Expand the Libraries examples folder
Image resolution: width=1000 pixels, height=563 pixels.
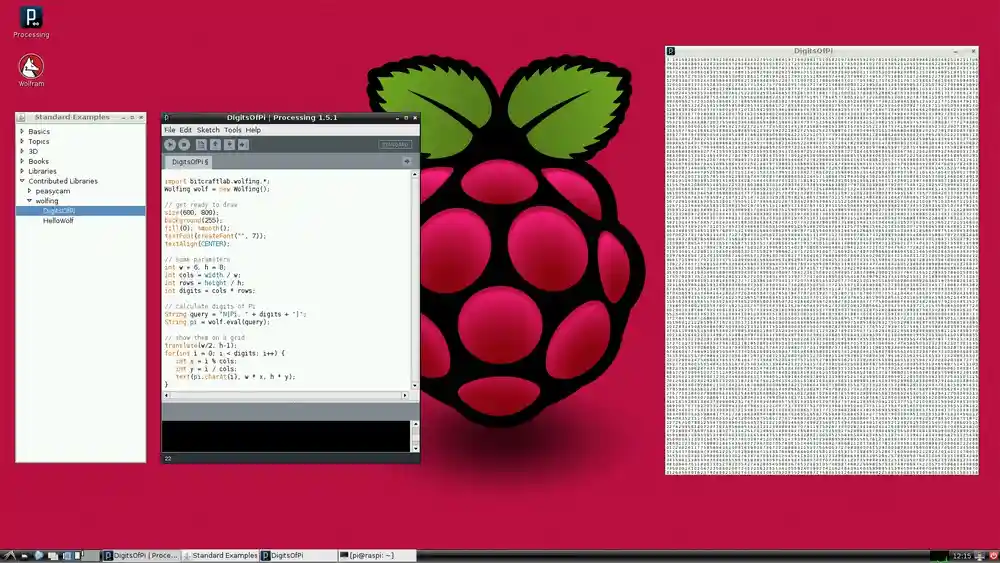(x=22, y=171)
